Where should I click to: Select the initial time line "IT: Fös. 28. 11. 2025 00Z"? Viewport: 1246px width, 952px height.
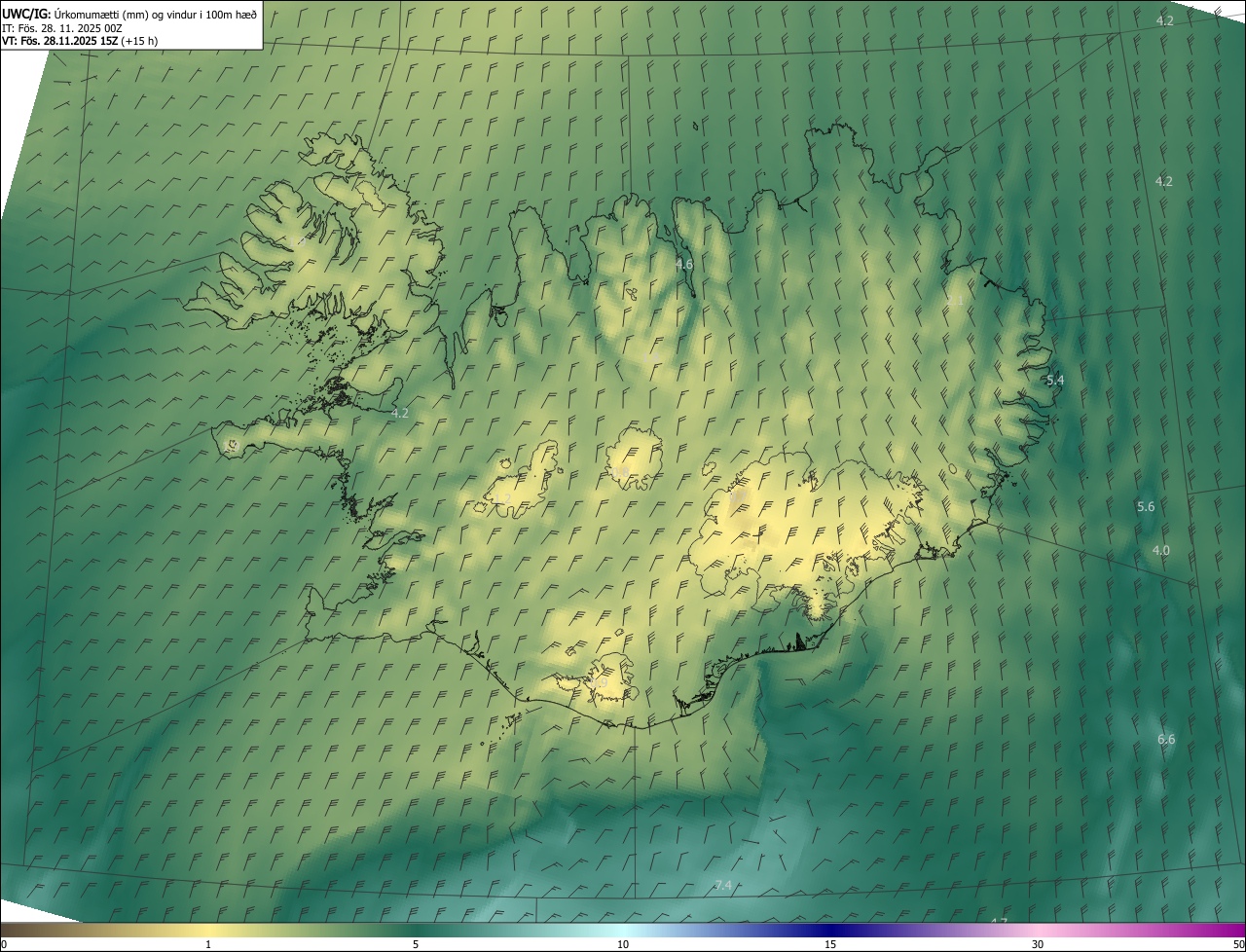tap(61, 28)
